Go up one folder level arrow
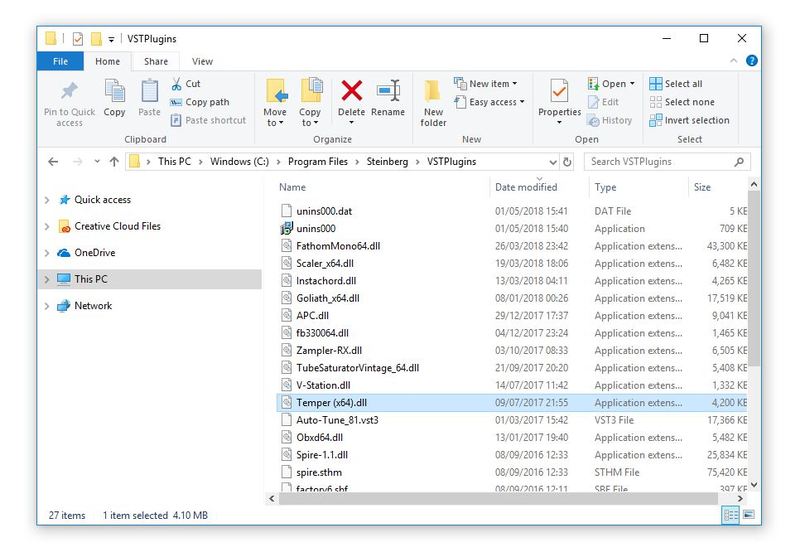800x557 pixels. [113, 162]
